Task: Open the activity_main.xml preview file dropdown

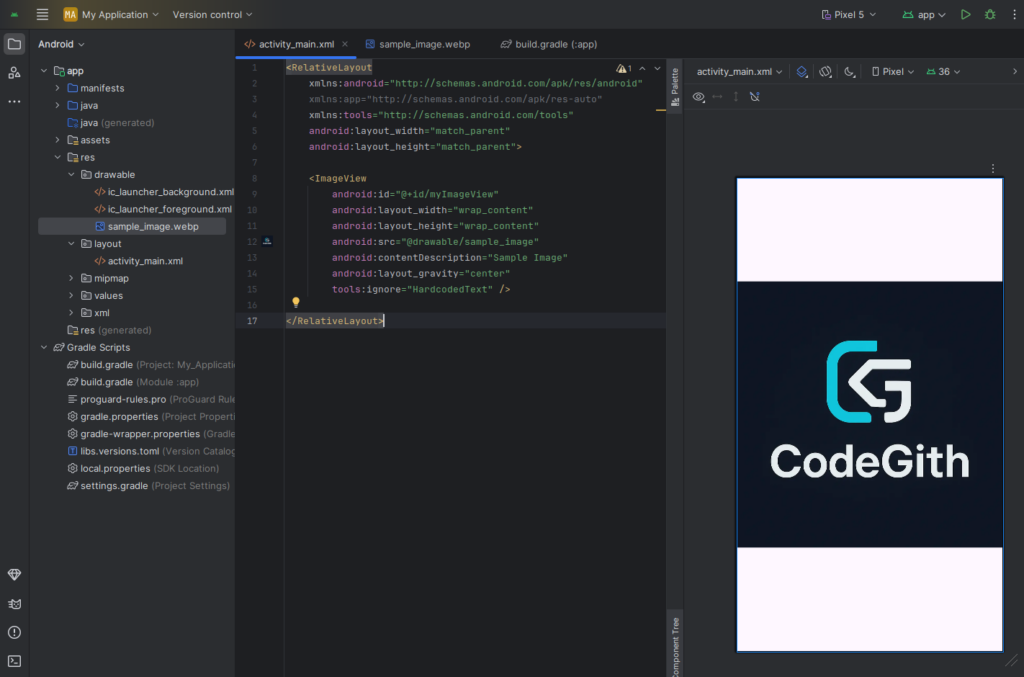Action: pyautogui.click(x=739, y=72)
